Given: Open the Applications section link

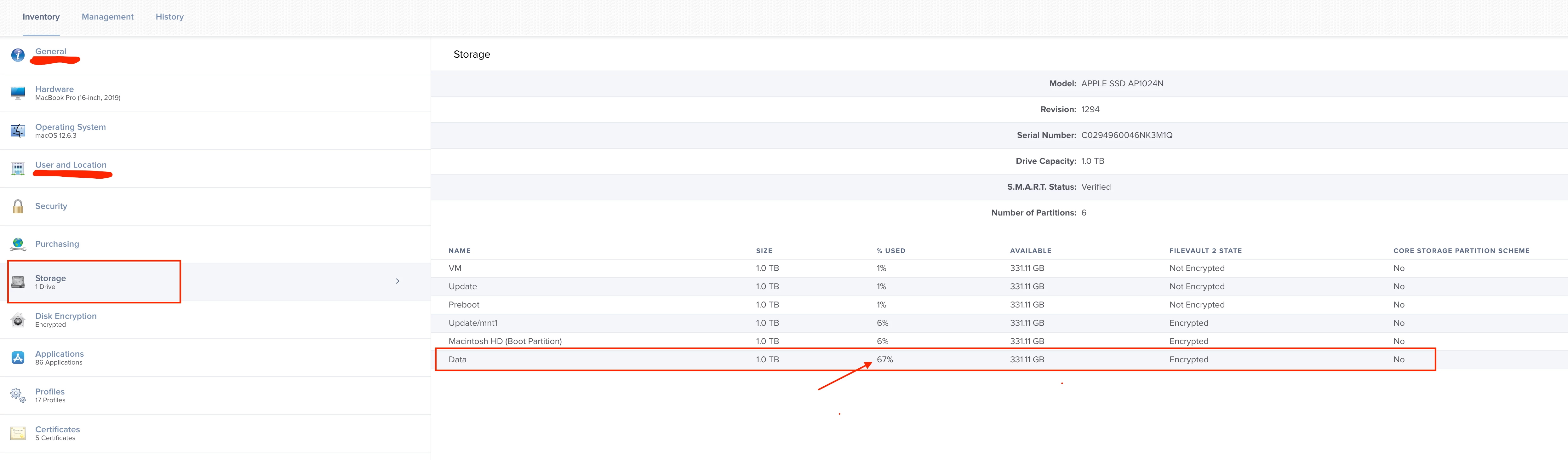Looking at the screenshot, I should 60,354.
